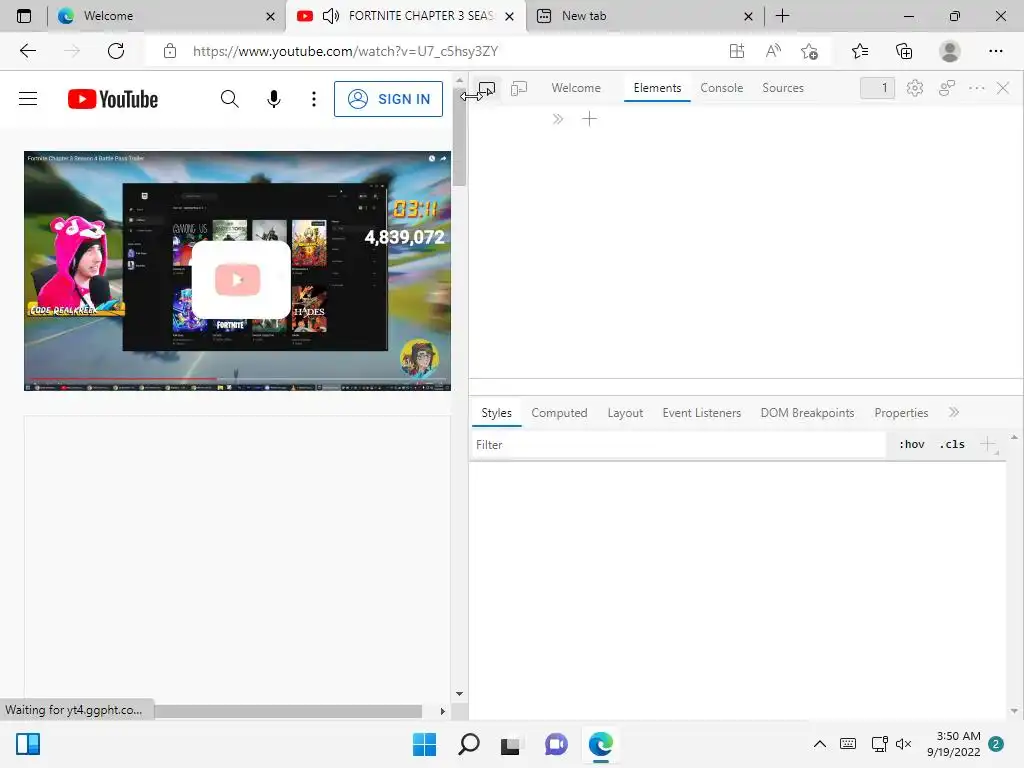Viewport: 1024px width, 768px height.
Task: Click the horizontal scrollbar right arrow
Action: (x=443, y=711)
